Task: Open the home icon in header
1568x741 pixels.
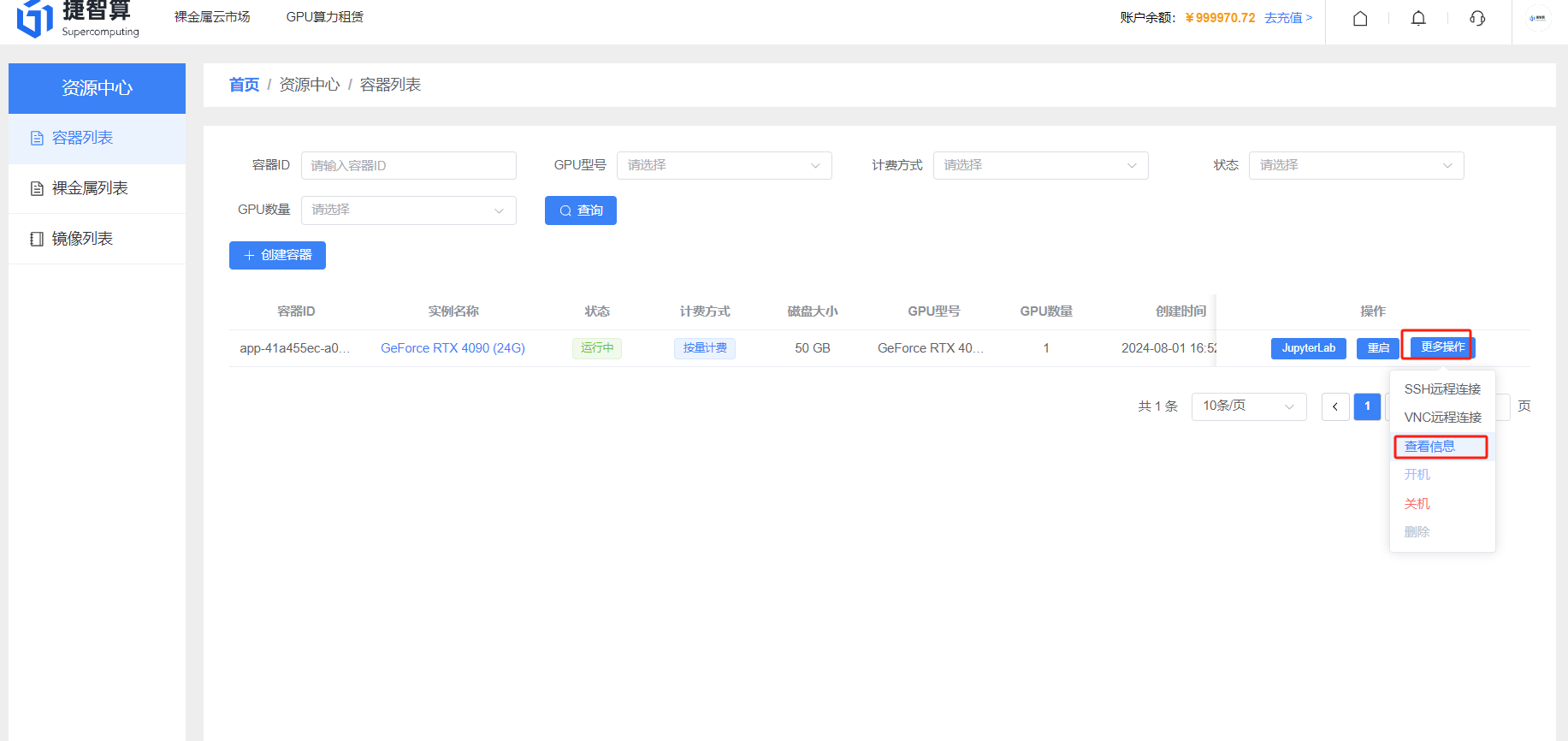Action: pos(1360,18)
